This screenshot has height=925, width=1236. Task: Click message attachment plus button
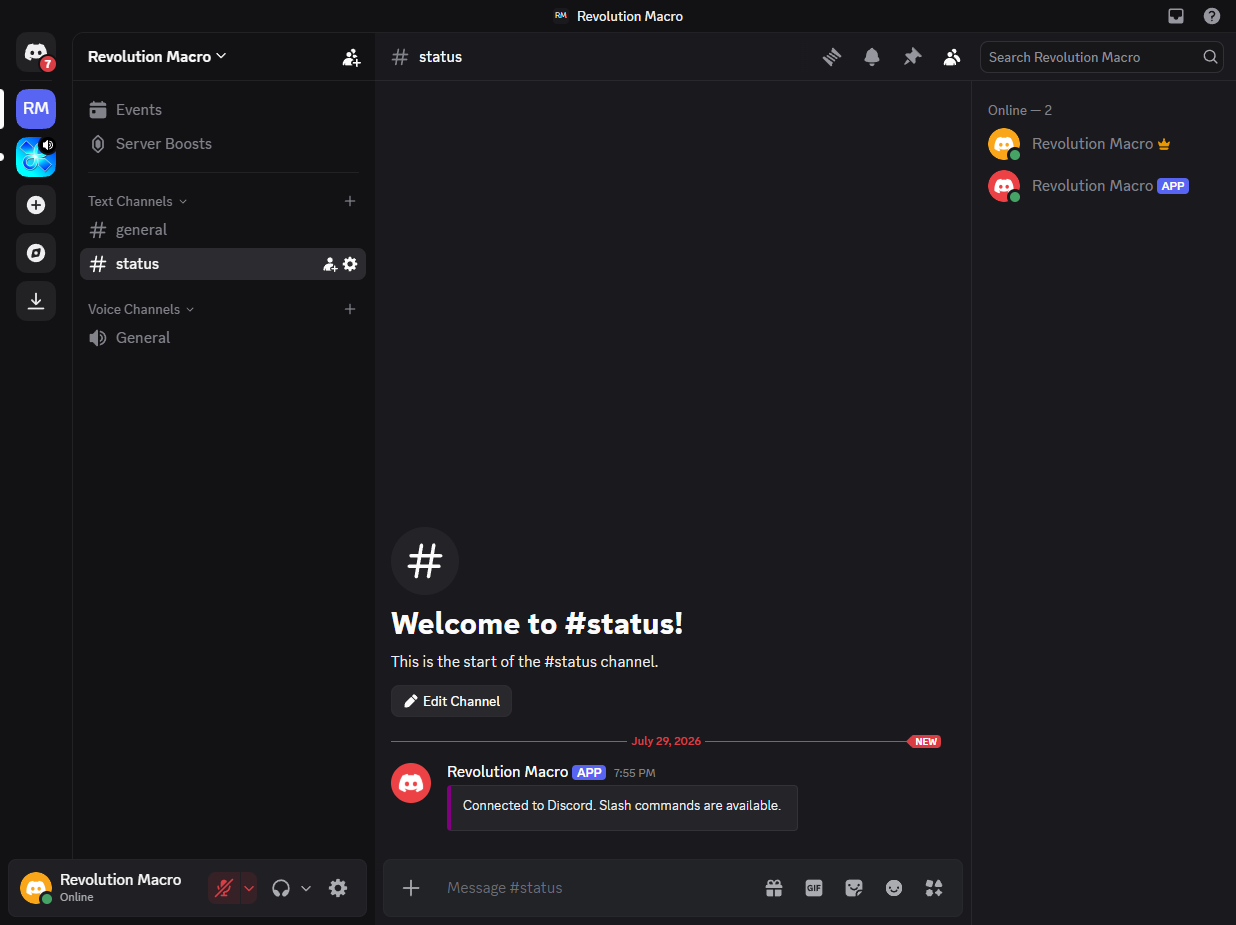coord(411,888)
